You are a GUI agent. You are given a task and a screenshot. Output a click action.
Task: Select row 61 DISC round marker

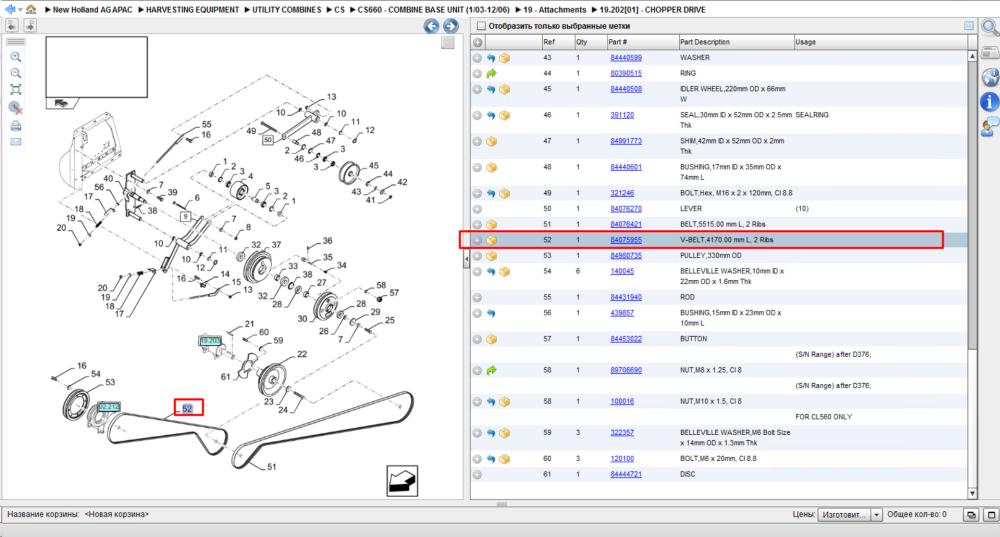[477, 474]
